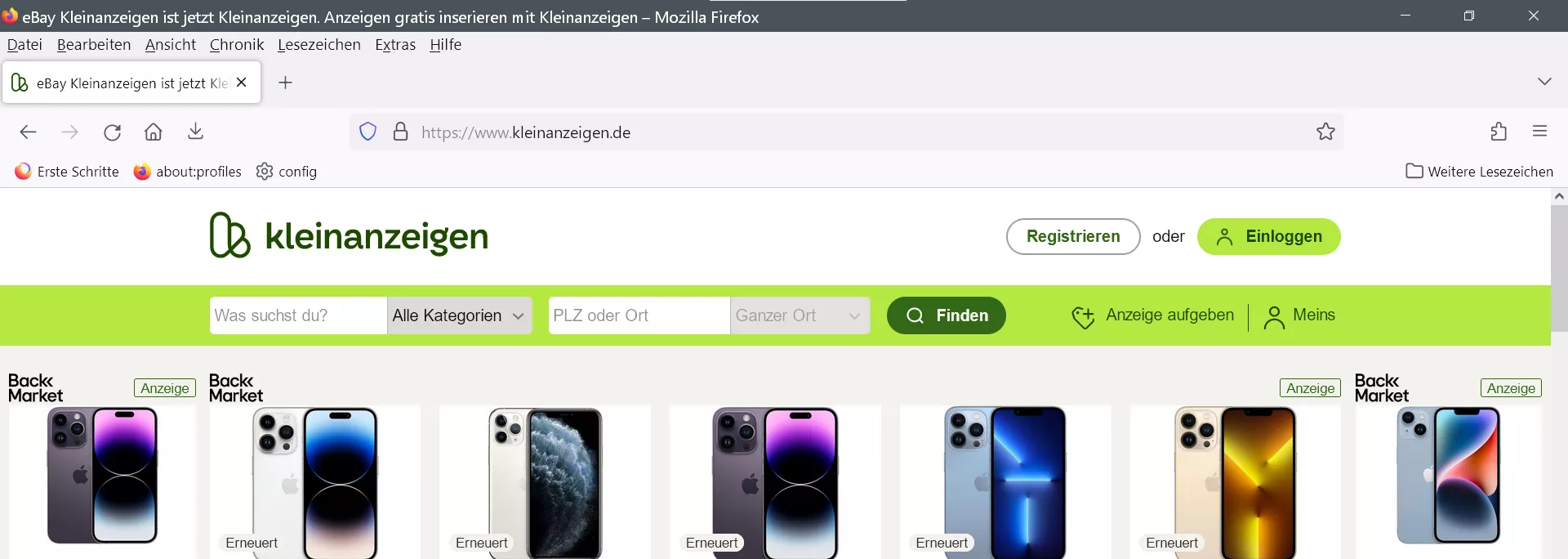
Task: Open the Ganzer Ort radius dropdown
Action: [x=800, y=315]
